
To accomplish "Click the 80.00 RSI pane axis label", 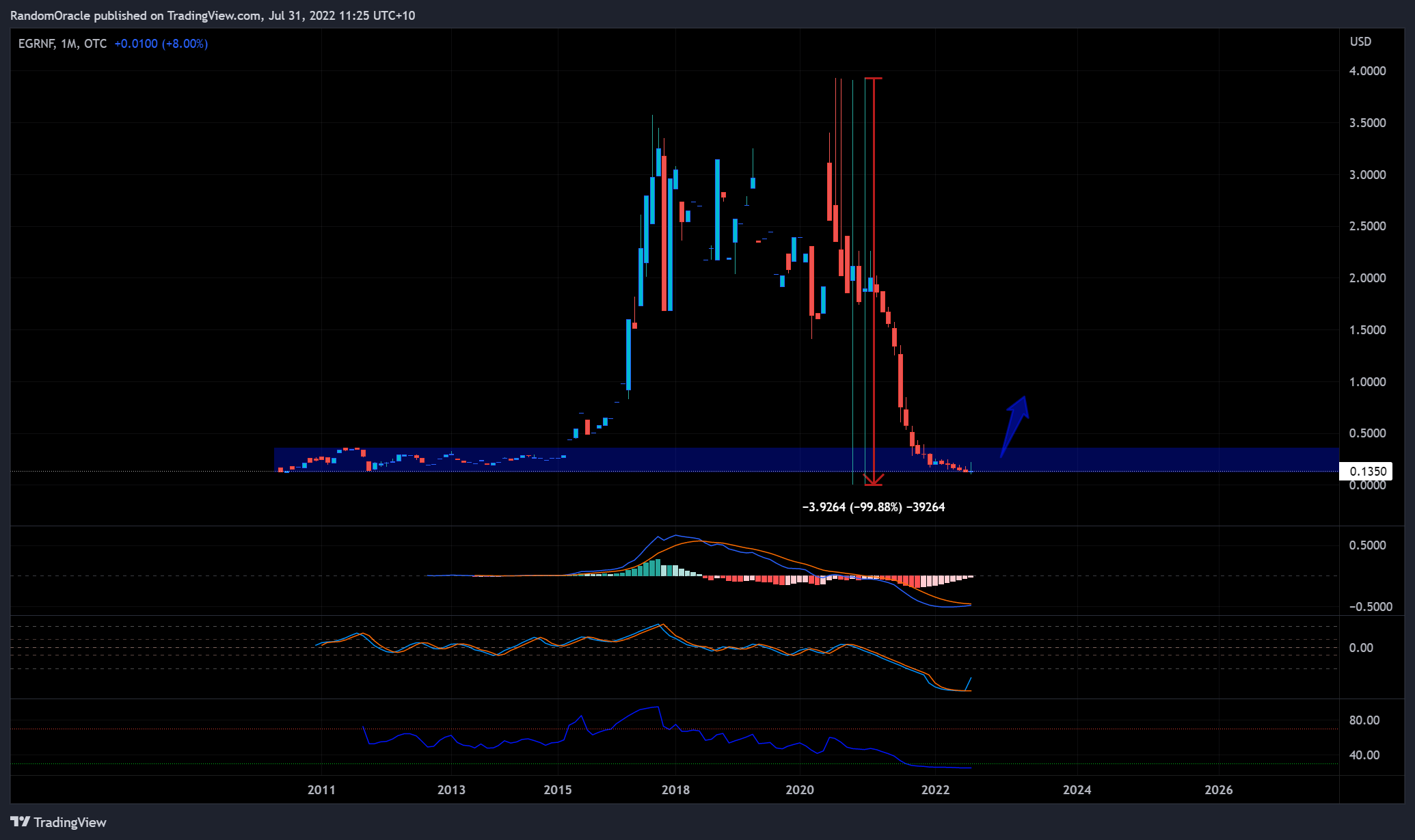I will pos(1364,720).
